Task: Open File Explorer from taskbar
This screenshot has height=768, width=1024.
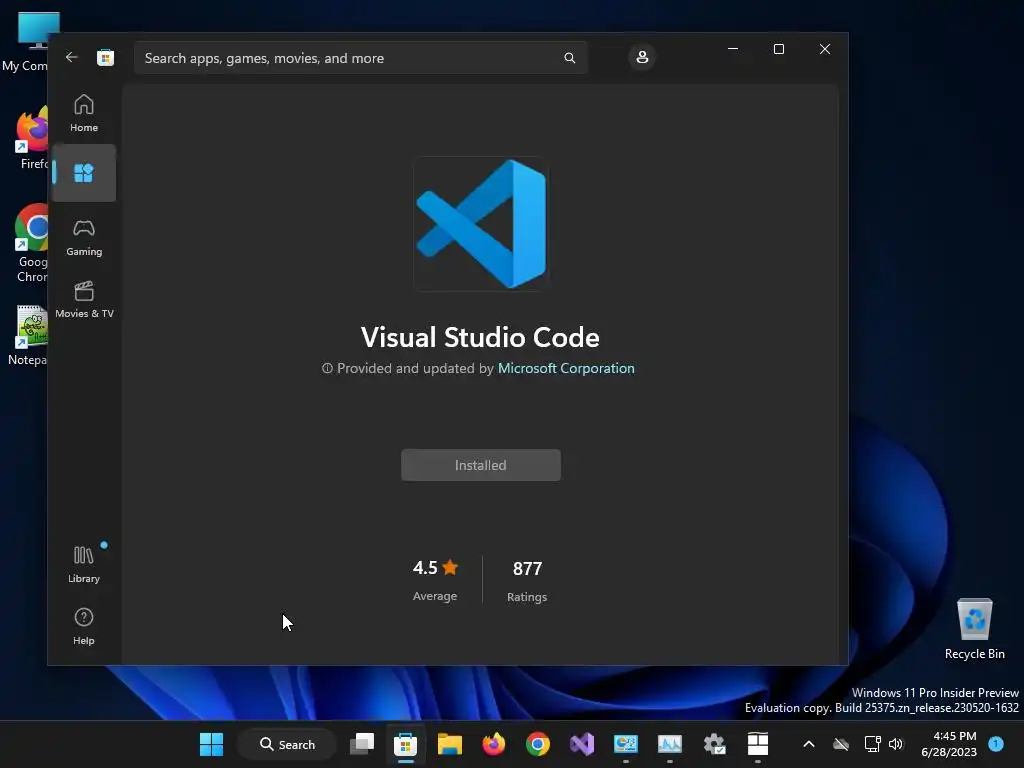Action: (x=449, y=744)
